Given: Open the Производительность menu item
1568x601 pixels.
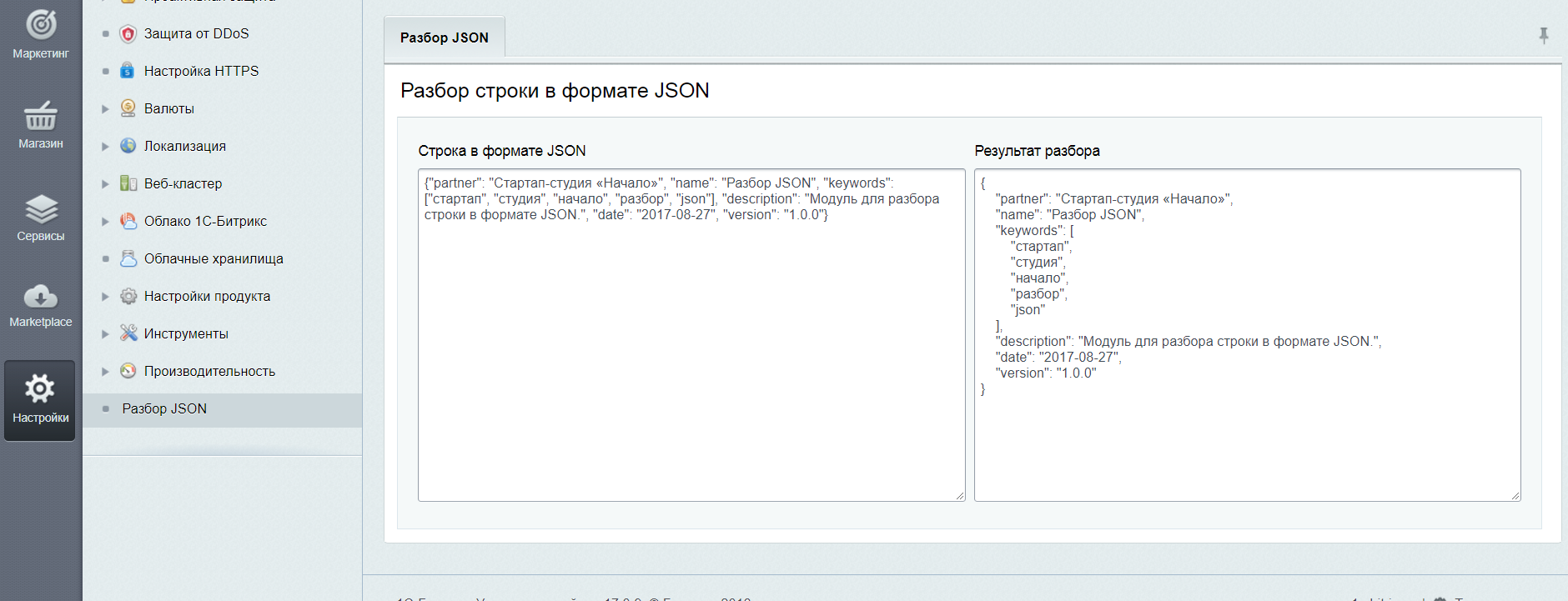Looking at the screenshot, I should (x=209, y=371).
